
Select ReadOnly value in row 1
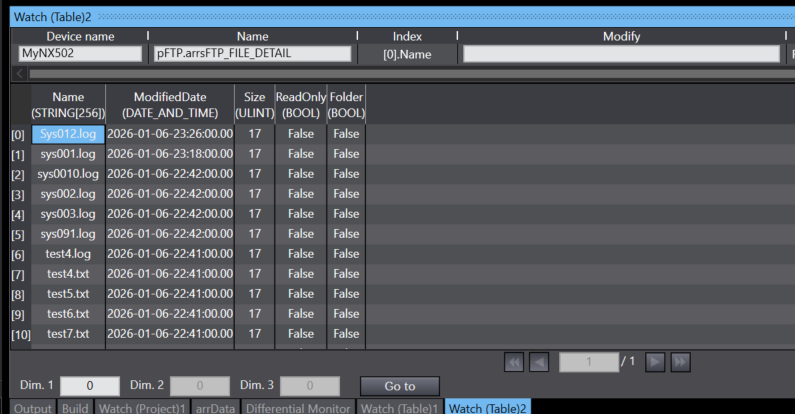tap(300, 154)
